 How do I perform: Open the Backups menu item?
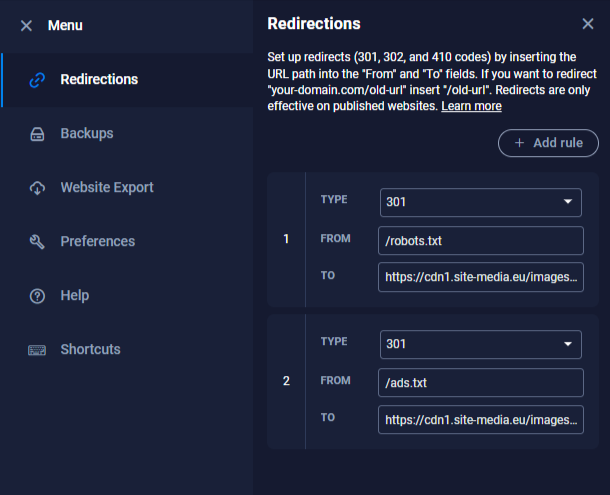(86, 134)
